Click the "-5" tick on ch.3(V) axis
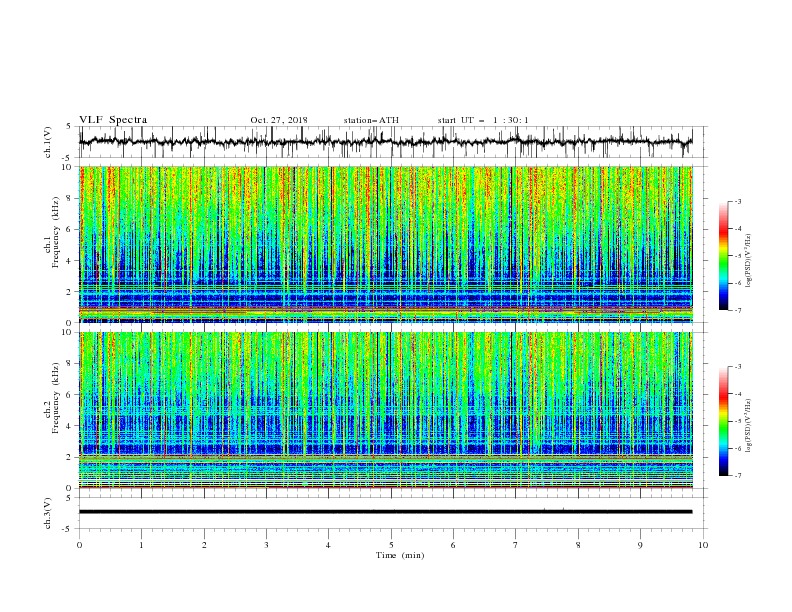Viewport: 792px width, 612px height. coord(68,529)
